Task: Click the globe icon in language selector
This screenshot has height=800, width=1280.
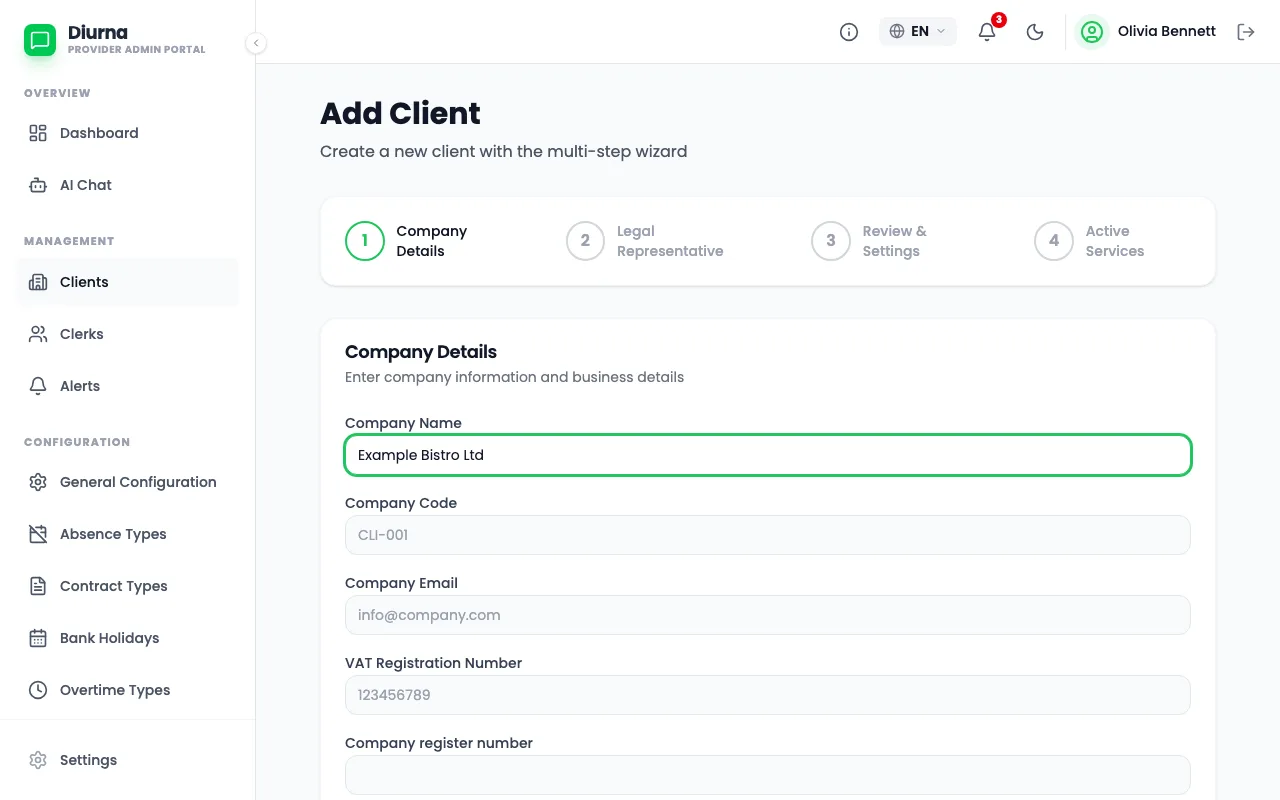Action: coord(897,31)
